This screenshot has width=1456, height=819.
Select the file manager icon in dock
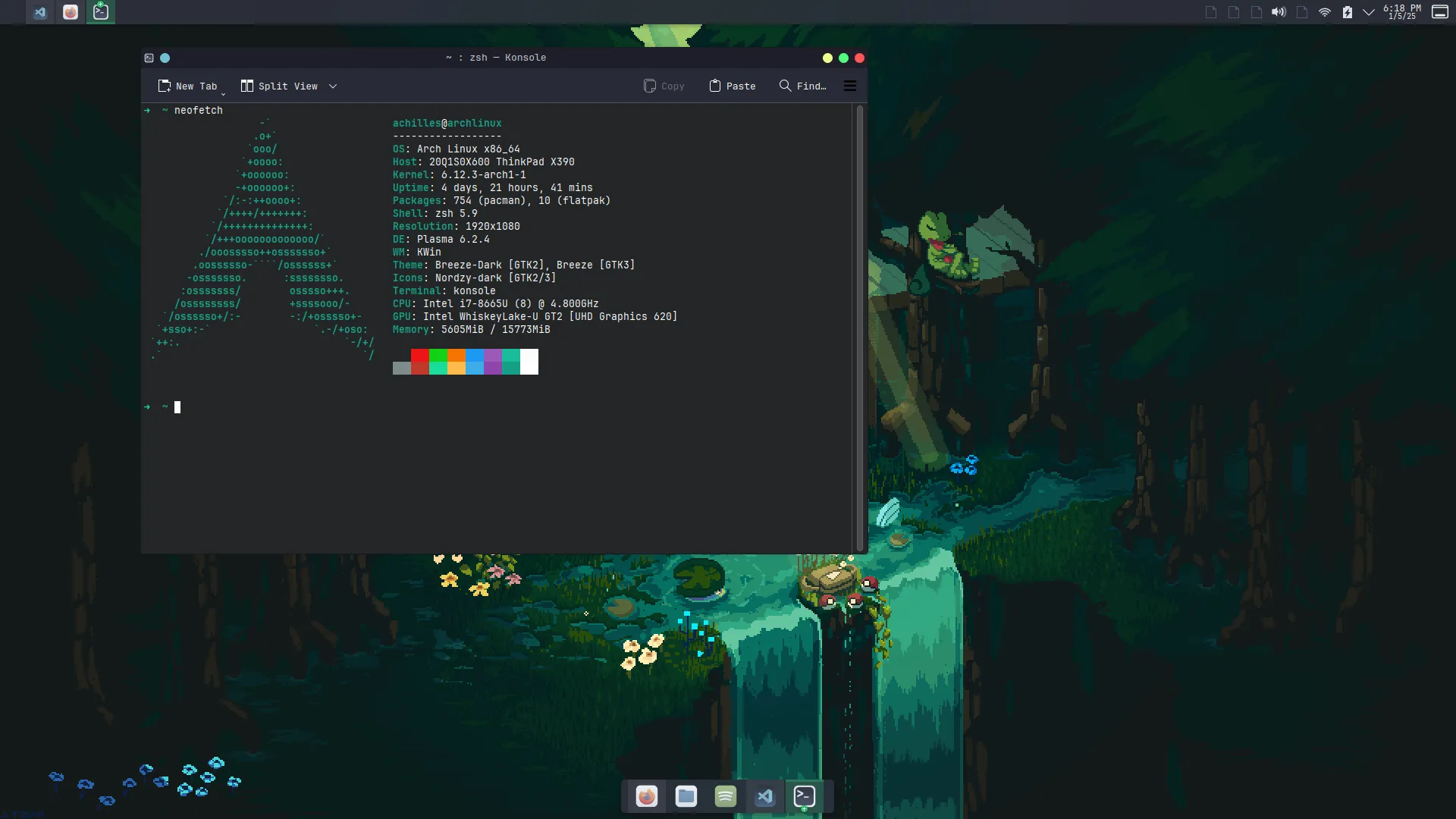pos(686,796)
